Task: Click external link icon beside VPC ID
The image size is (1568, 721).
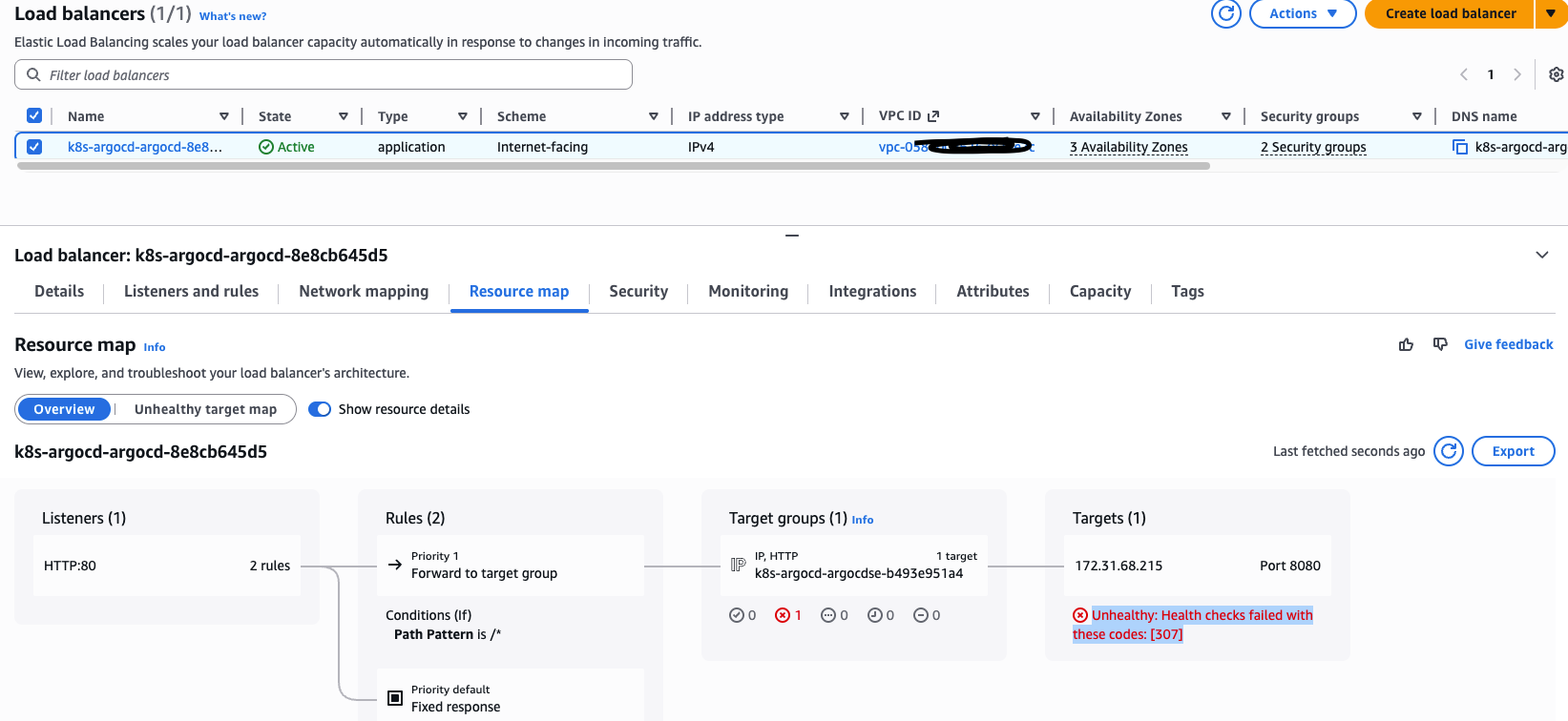Action: pos(933,115)
